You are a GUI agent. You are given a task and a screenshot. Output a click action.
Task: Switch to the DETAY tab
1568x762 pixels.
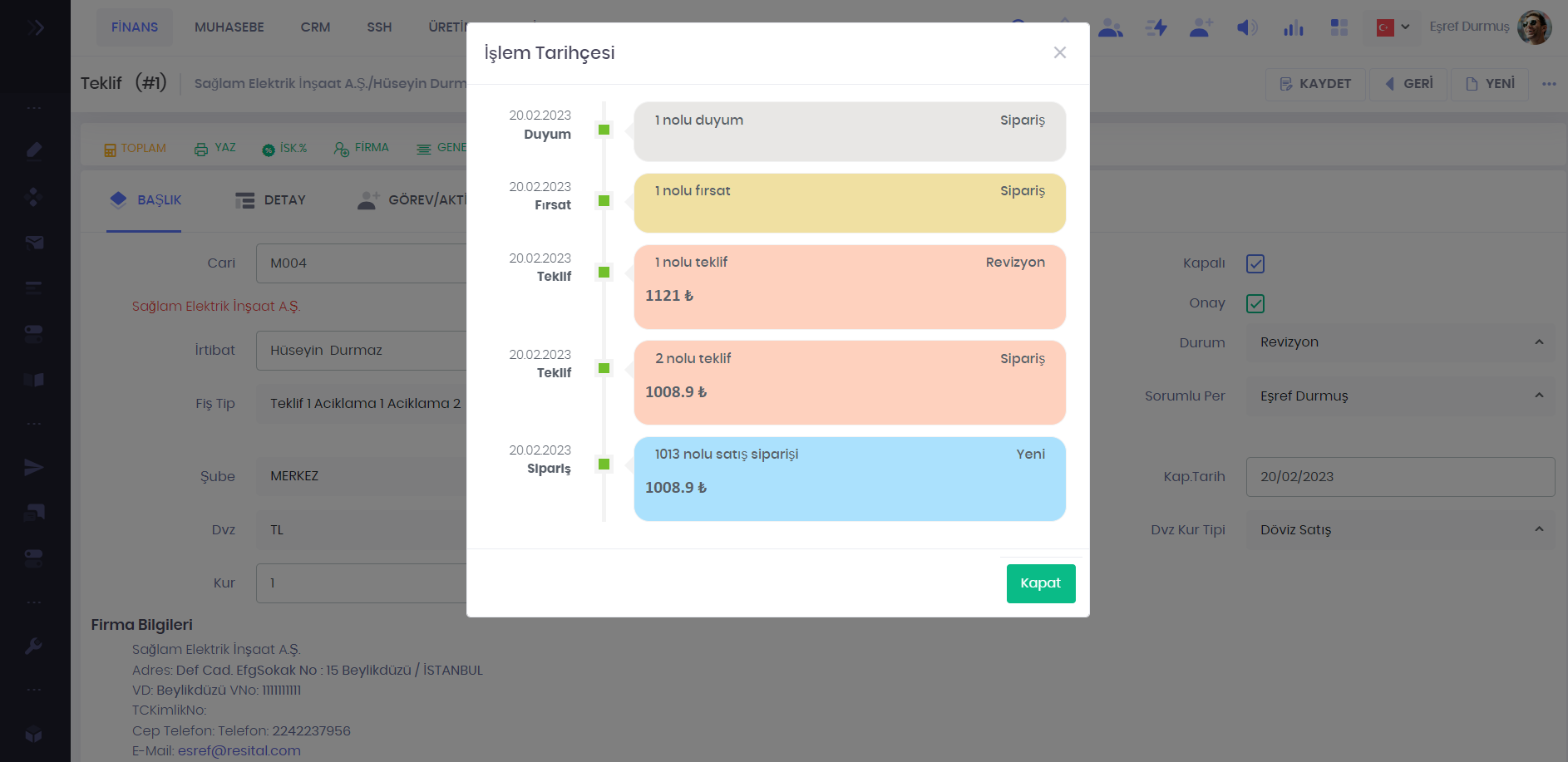[271, 200]
